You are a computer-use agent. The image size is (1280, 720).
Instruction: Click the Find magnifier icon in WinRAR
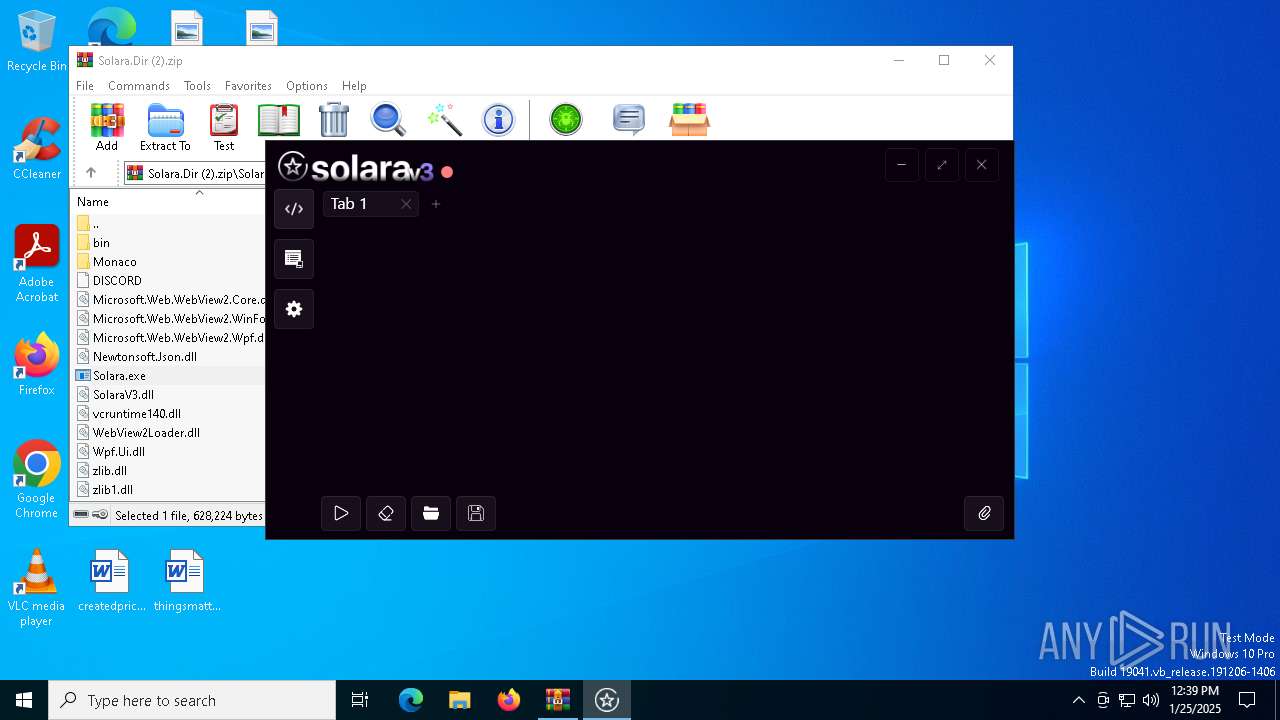tap(388, 120)
